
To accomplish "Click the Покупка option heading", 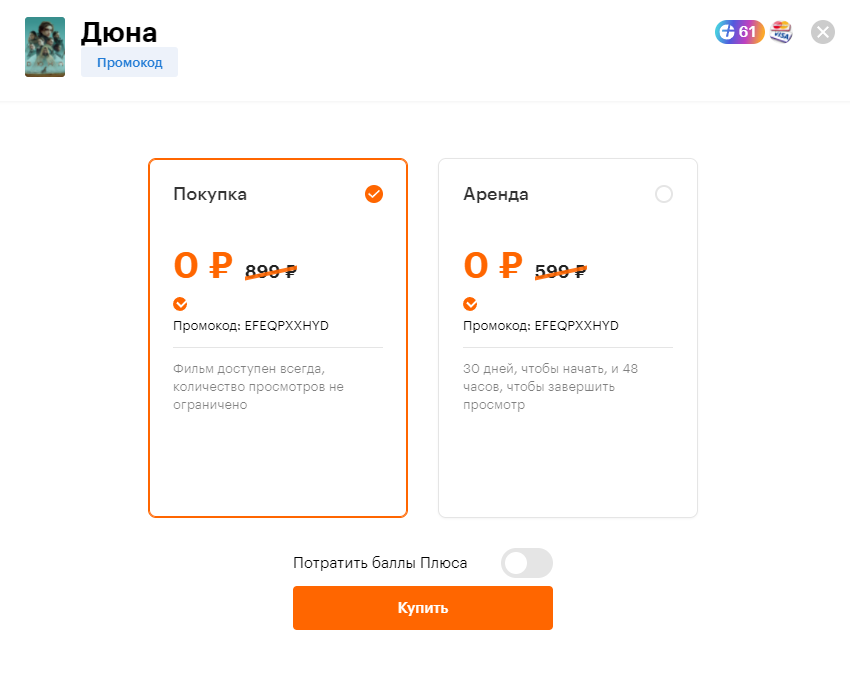I will tap(210, 194).
